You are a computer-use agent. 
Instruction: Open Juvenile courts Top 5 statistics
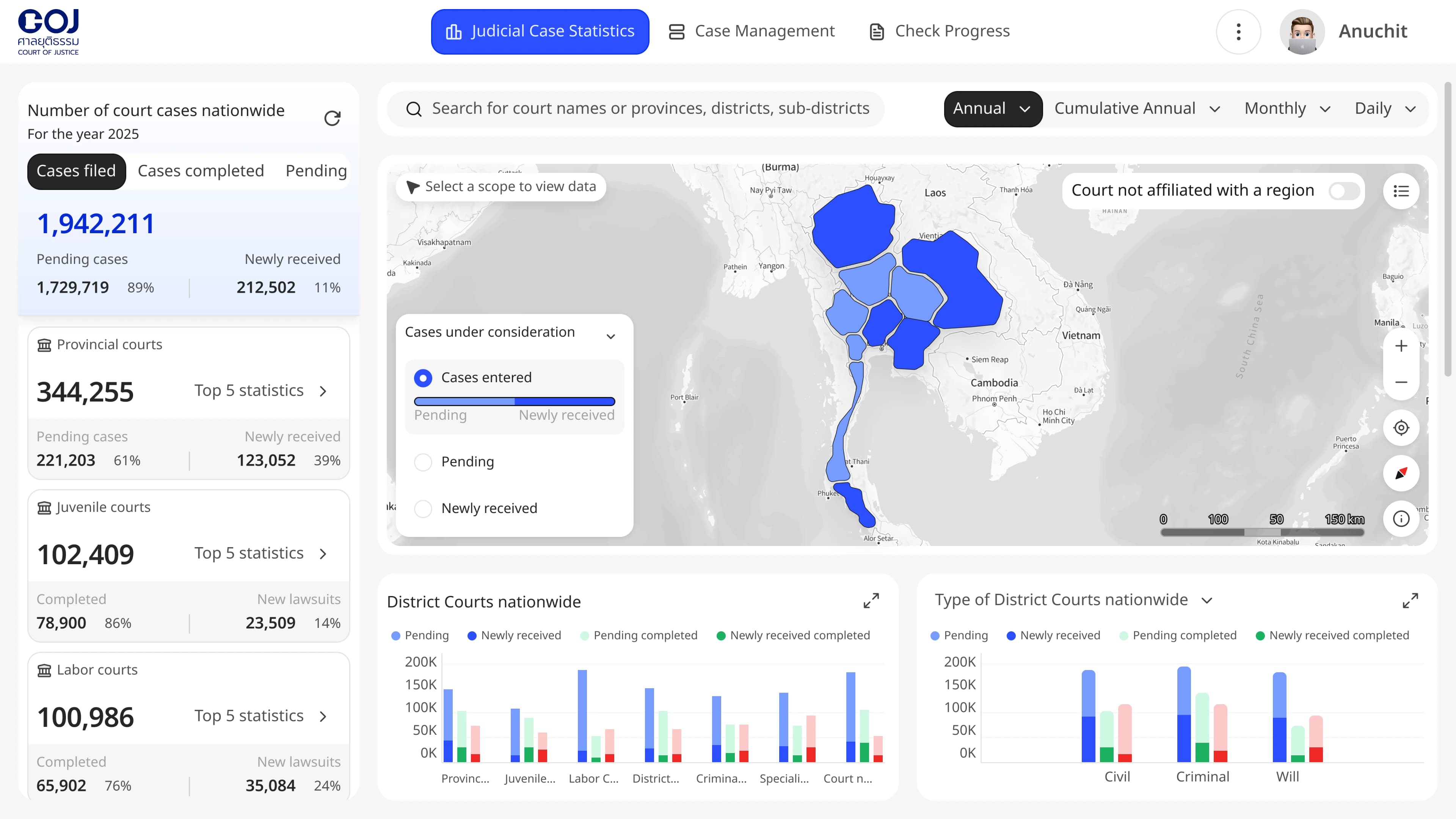coord(260,554)
